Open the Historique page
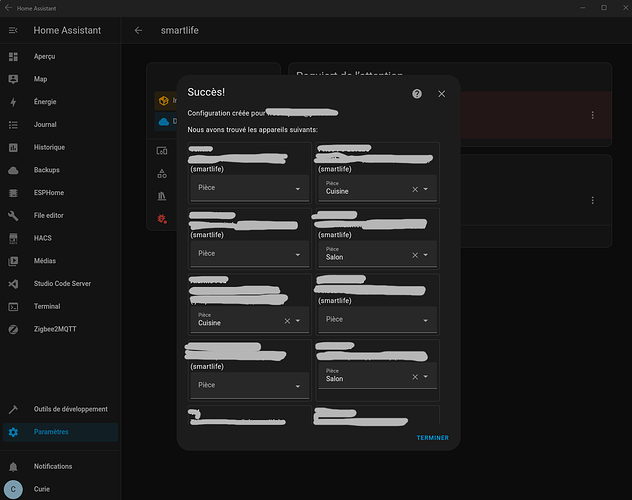Viewport: 632px width, 500px height. (60, 147)
